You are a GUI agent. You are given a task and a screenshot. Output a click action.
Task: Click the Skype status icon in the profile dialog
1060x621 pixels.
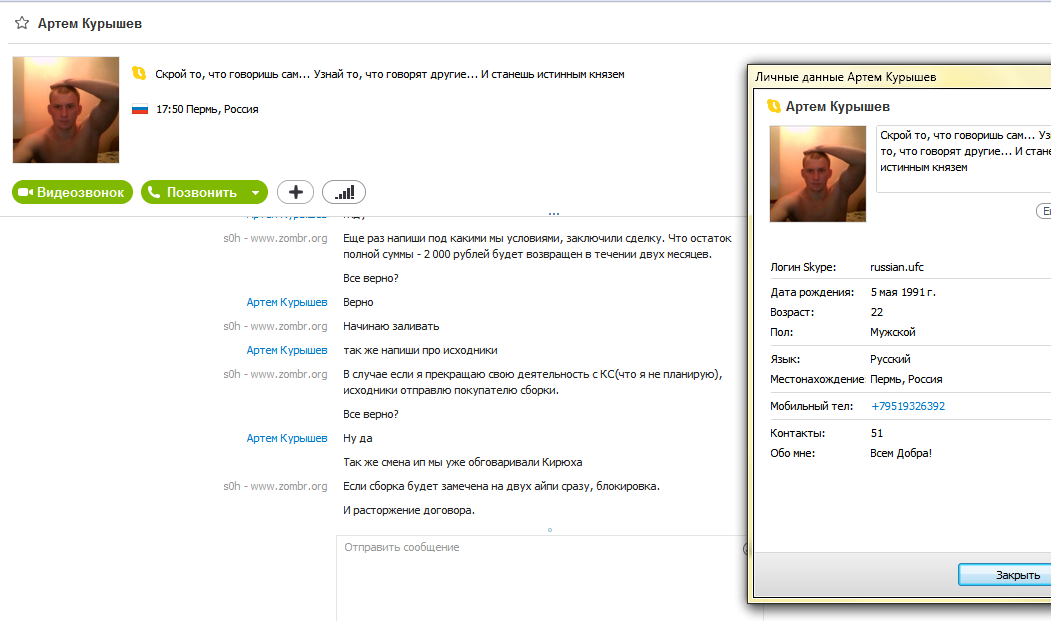point(774,106)
